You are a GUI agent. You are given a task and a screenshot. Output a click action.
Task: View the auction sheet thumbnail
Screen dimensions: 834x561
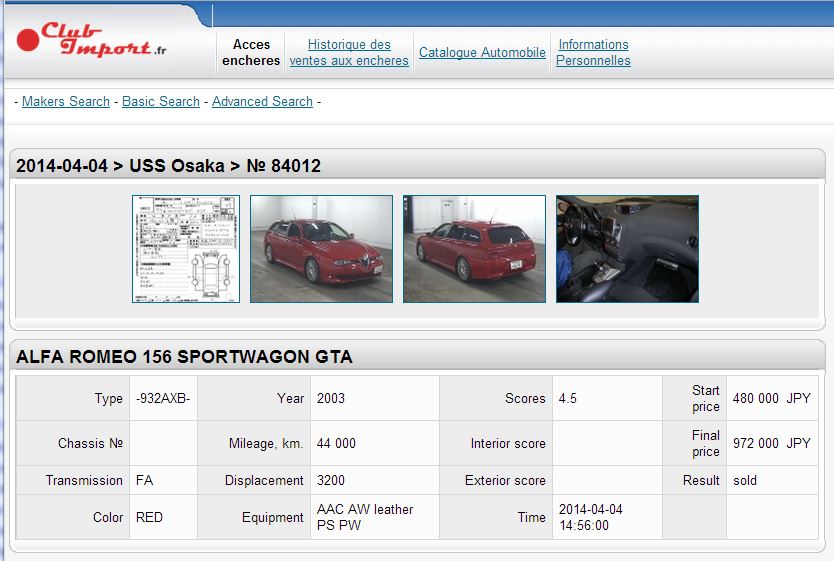click(x=186, y=249)
